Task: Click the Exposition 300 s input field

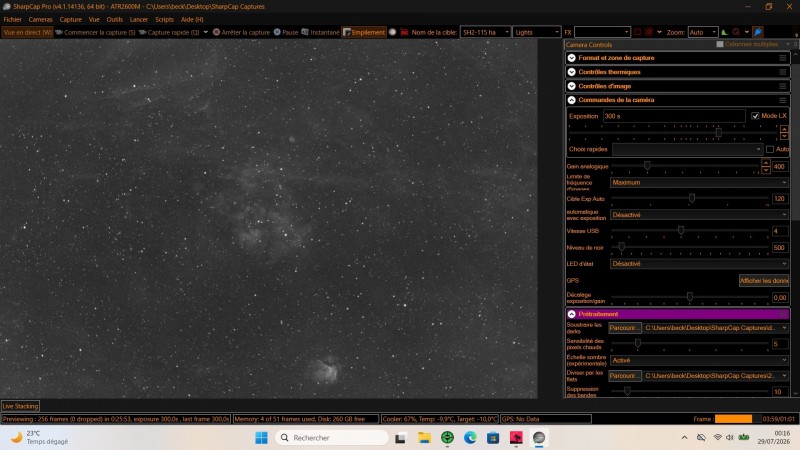Action: click(674, 116)
